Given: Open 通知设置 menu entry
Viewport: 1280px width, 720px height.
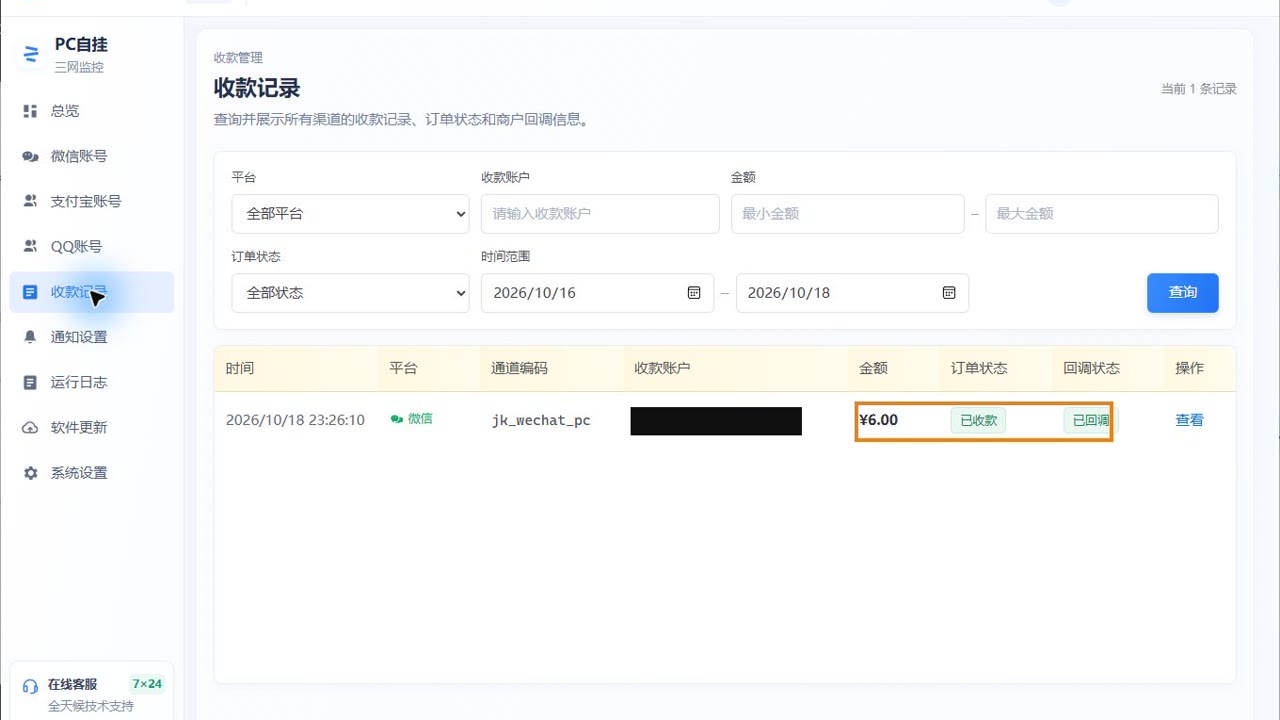Looking at the screenshot, I should (x=92, y=337).
